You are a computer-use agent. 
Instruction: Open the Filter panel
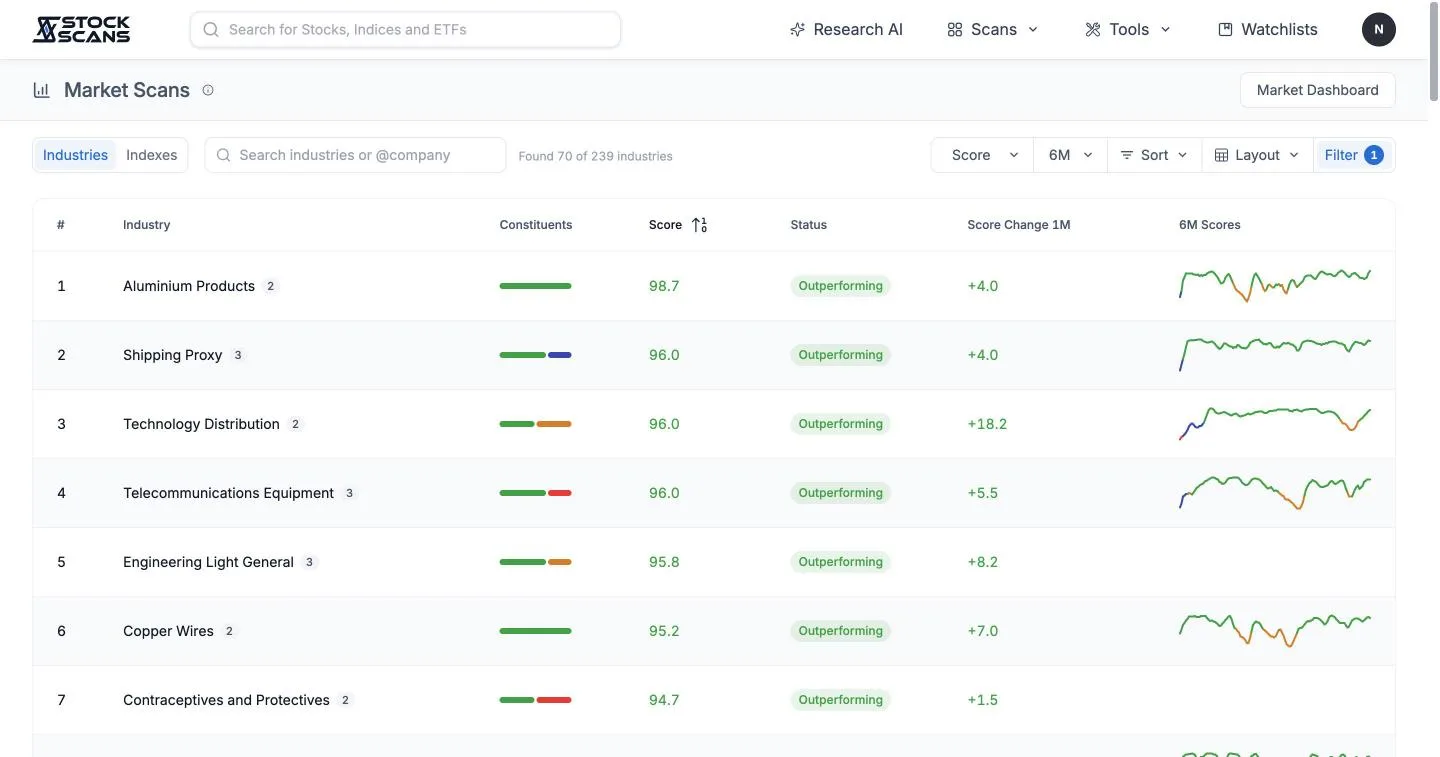[1354, 155]
